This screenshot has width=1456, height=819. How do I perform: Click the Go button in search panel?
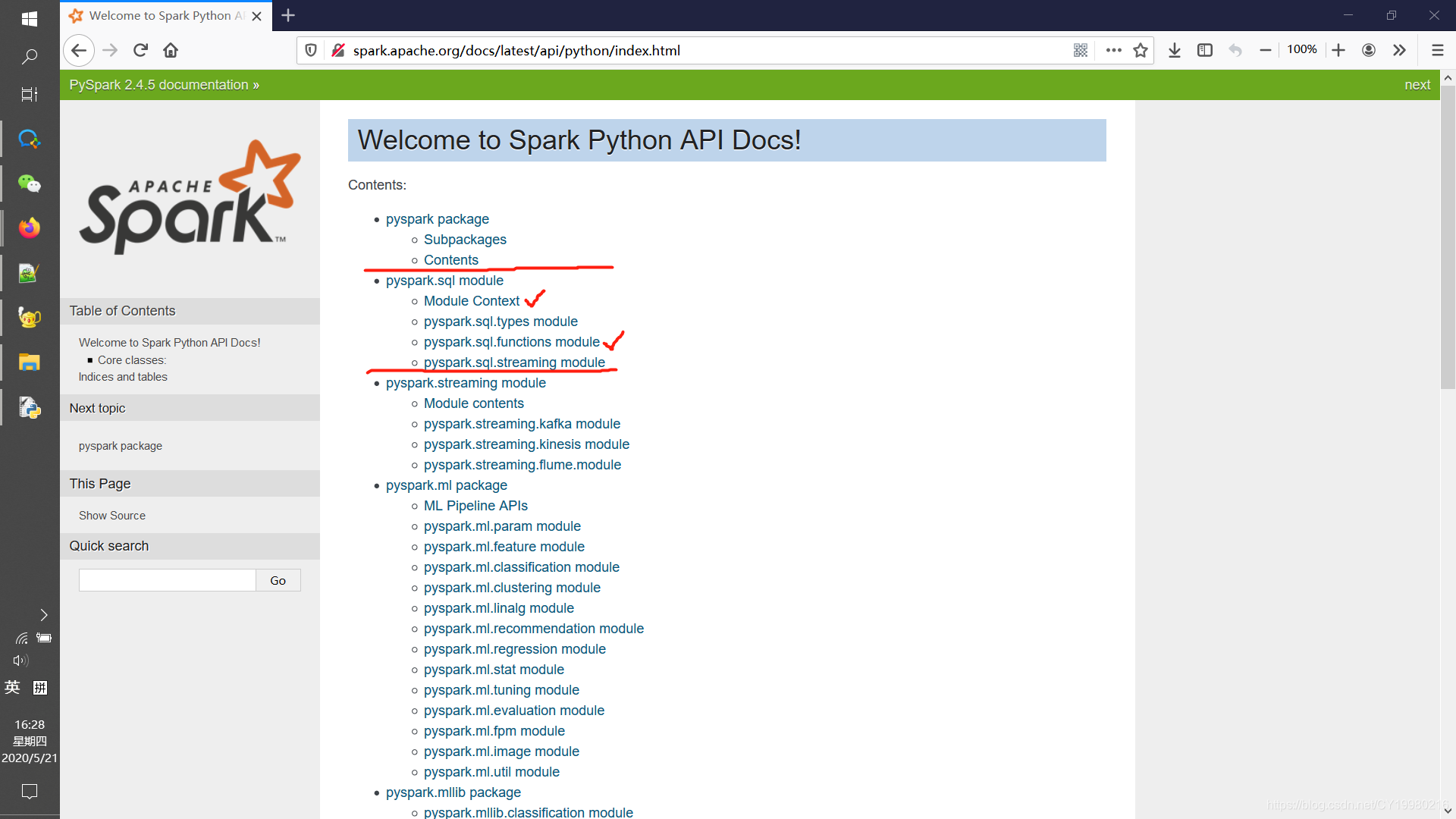point(277,580)
